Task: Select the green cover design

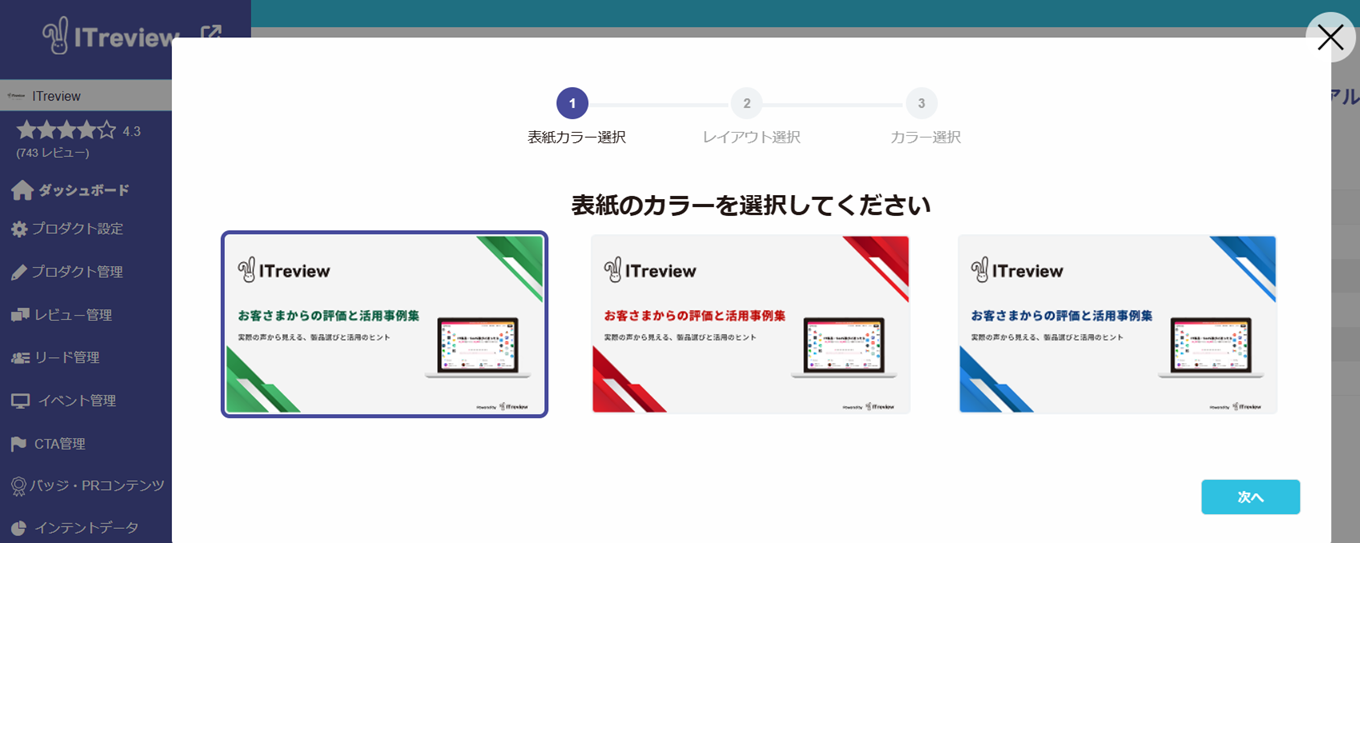Action: point(384,324)
